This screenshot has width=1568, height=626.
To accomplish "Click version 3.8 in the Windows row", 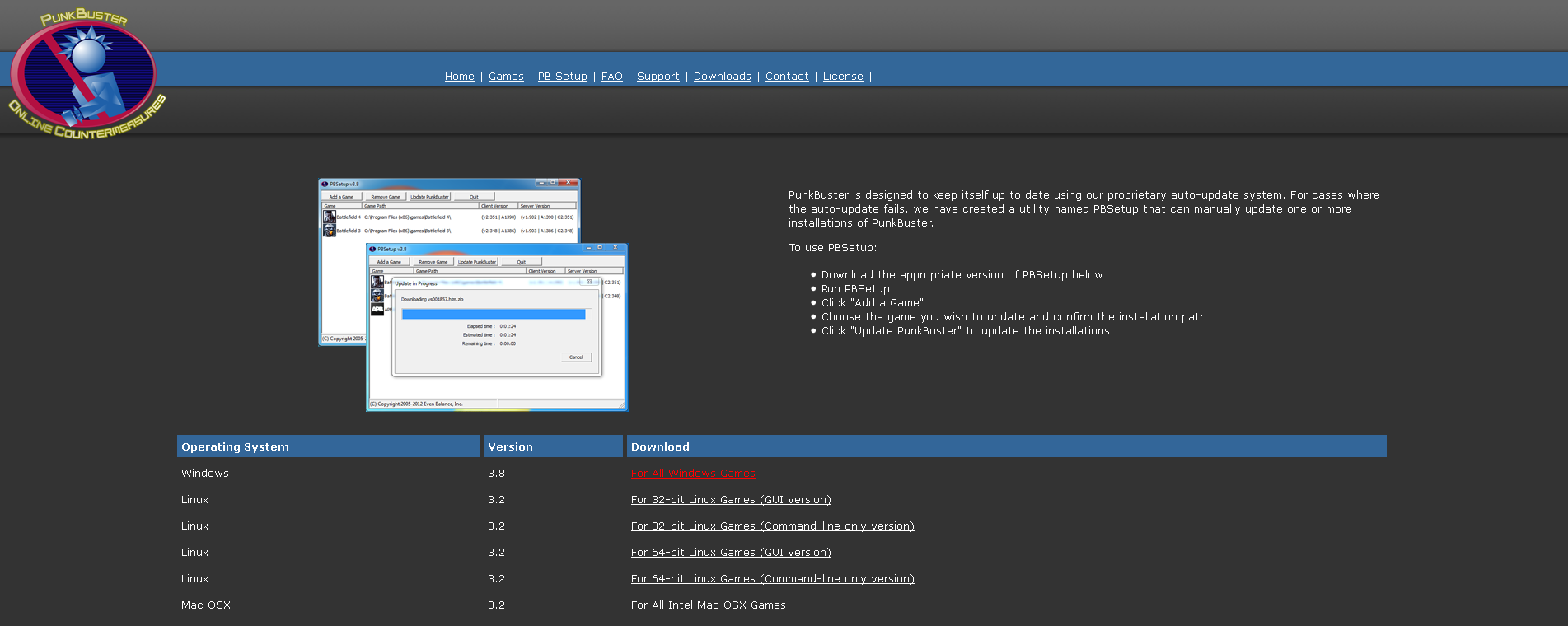I will point(496,474).
